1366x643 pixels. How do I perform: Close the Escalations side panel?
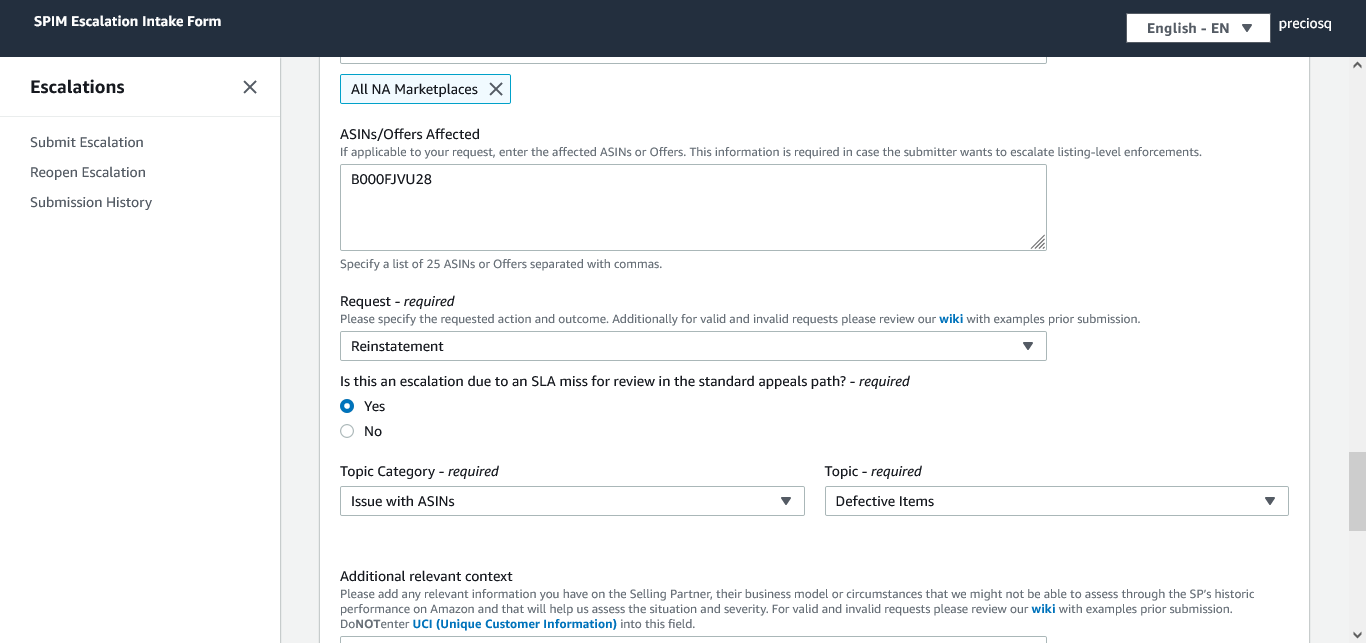click(250, 87)
